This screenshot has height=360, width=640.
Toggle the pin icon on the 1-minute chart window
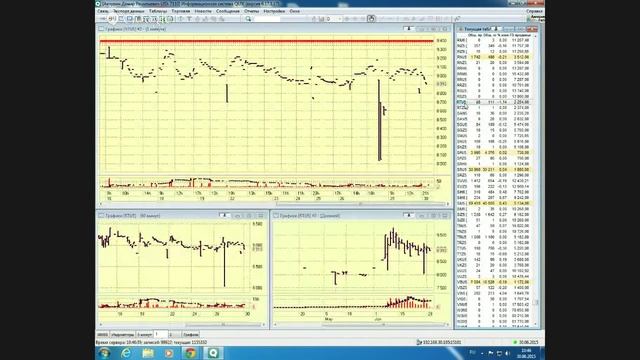click(x=409, y=29)
